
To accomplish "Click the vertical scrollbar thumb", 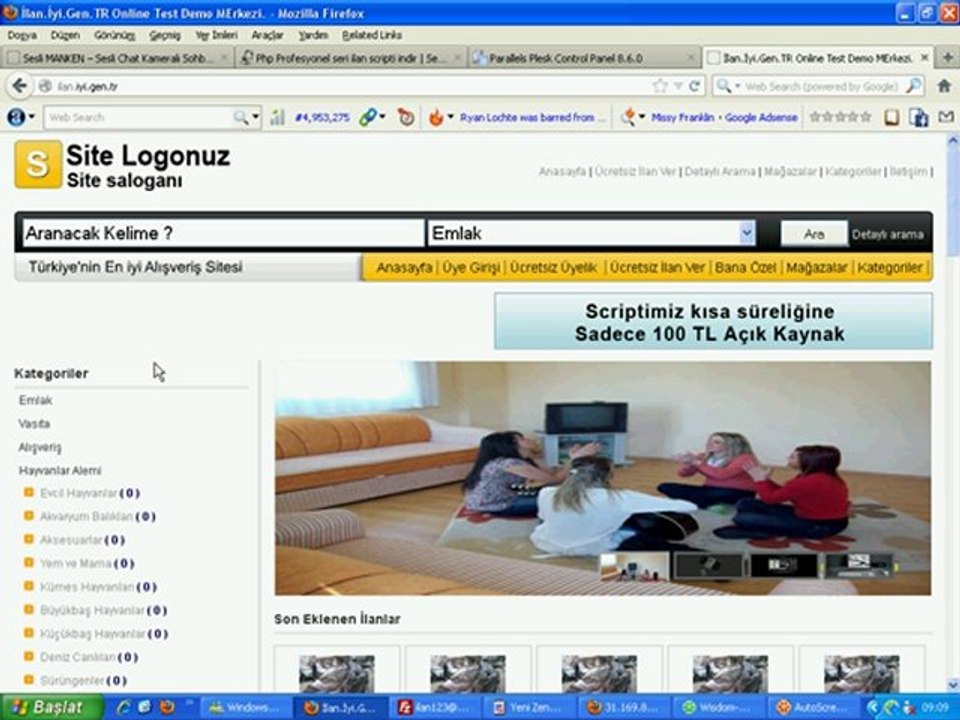I will coord(953,202).
